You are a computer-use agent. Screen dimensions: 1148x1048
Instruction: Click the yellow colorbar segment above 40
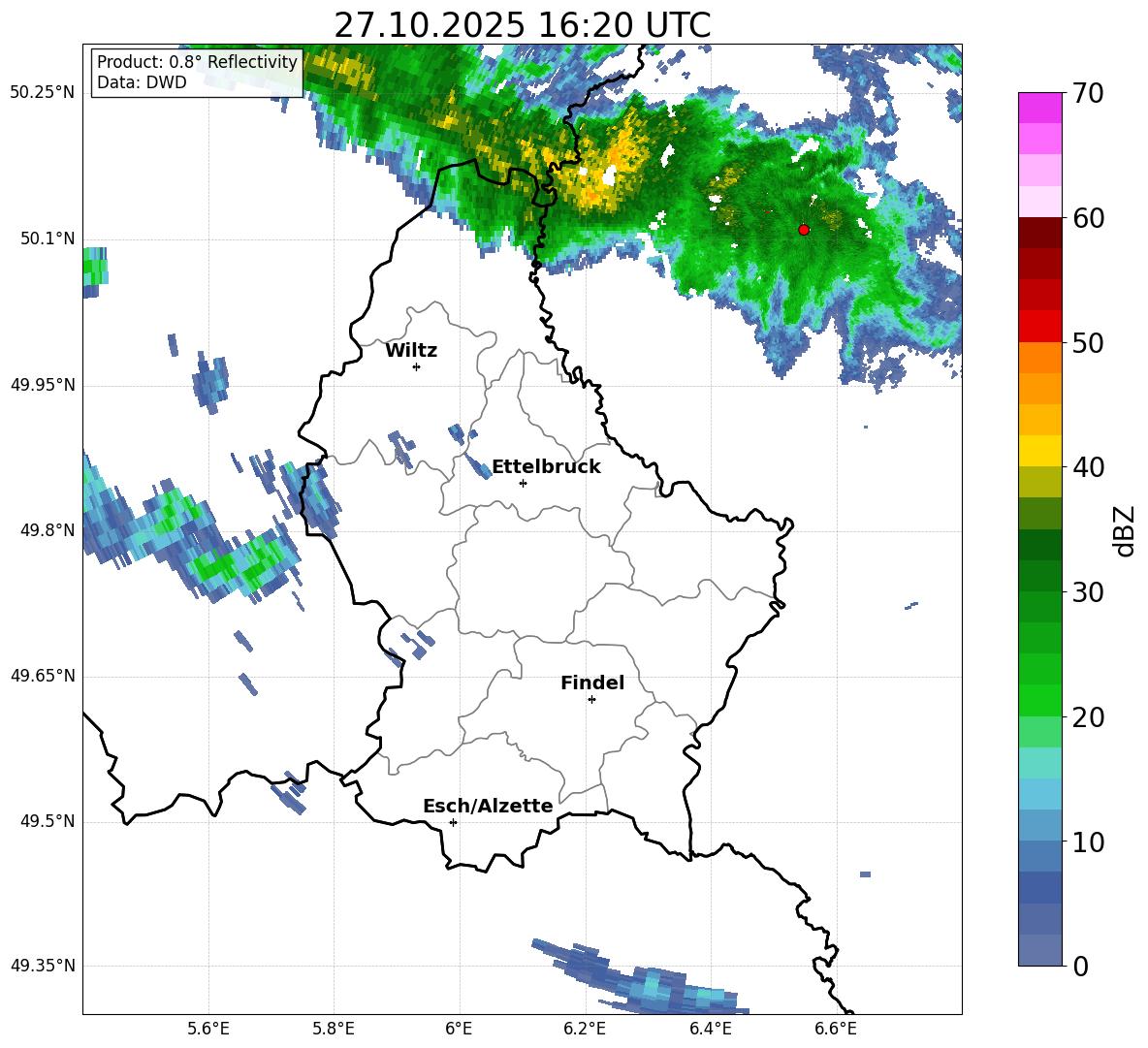point(1039,451)
